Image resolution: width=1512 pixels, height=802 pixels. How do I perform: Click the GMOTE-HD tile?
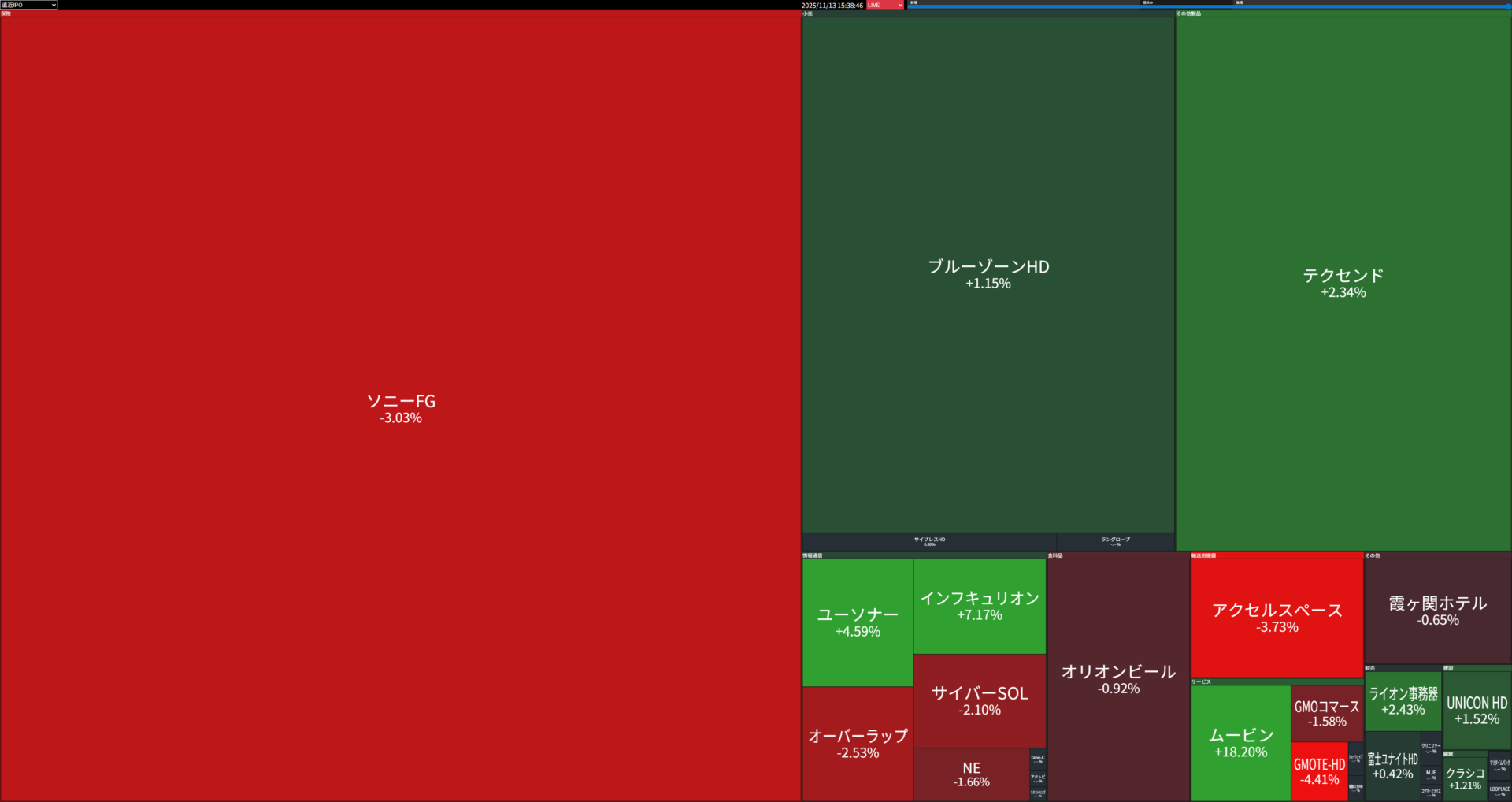tap(1319, 771)
